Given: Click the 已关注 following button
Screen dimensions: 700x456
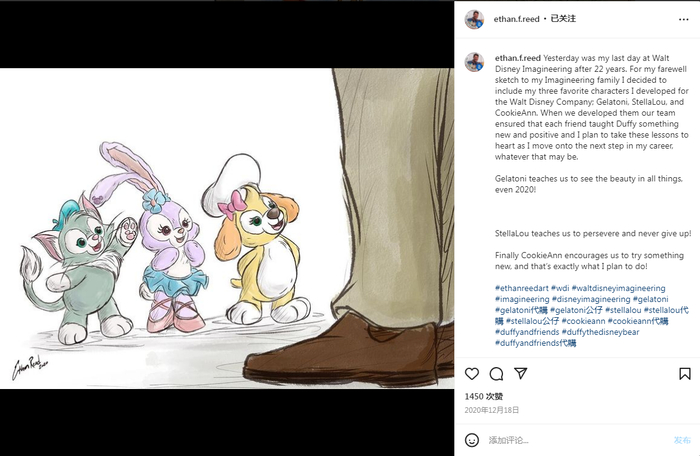Looking at the screenshot, I should click(x=563, y=18).
